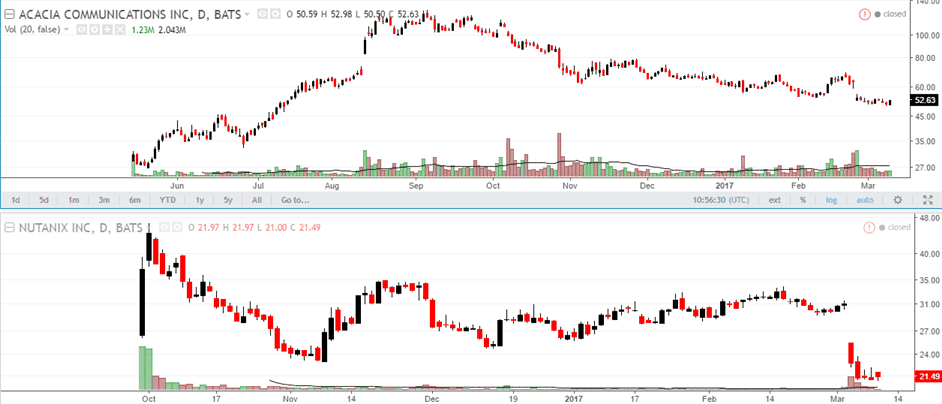This screenshot has width=942, height=404.
Task: Click the 35.00 label on the Nutanix price axis
Action: coord(928,280)
